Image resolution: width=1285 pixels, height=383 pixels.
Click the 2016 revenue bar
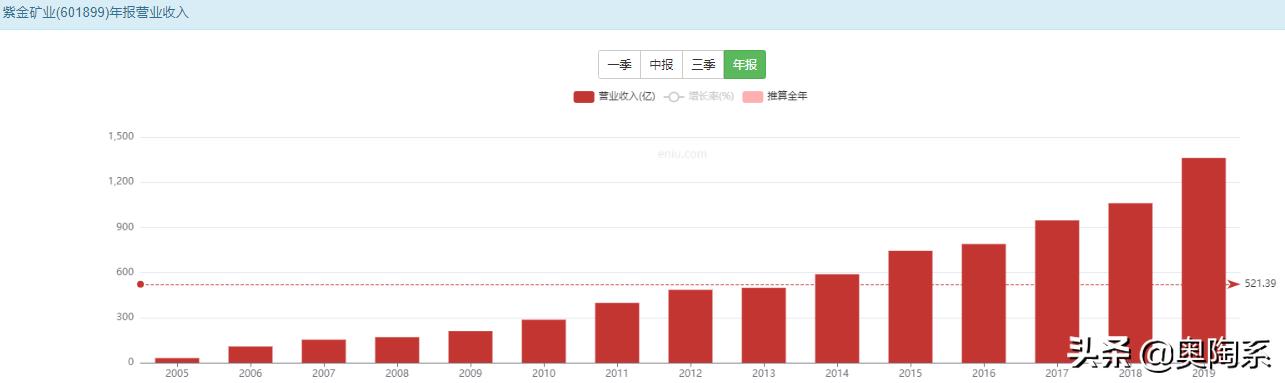coord(983,303)
